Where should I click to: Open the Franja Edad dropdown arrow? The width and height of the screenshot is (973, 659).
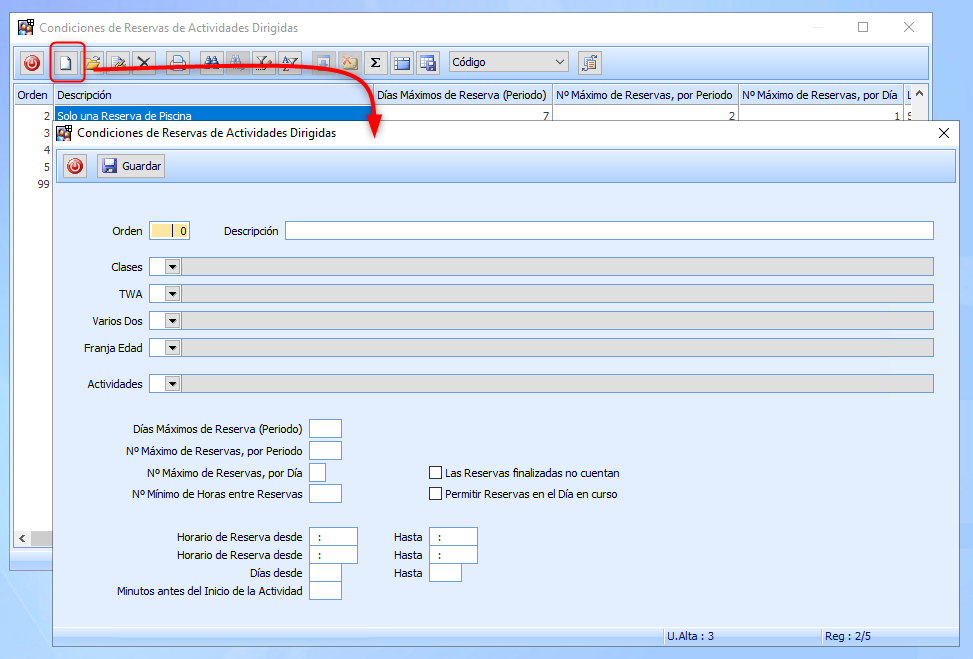coord(172,348)
